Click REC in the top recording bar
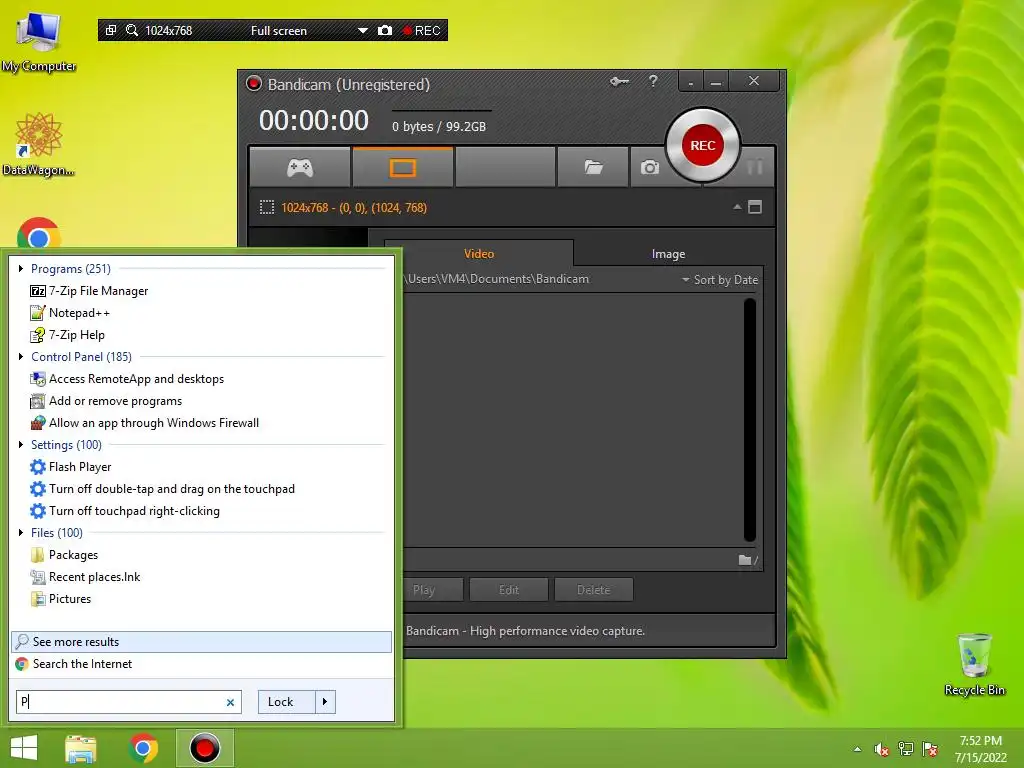Image resolution: width=1024 pixels, height=768 pixels. [x=422, y=31]
